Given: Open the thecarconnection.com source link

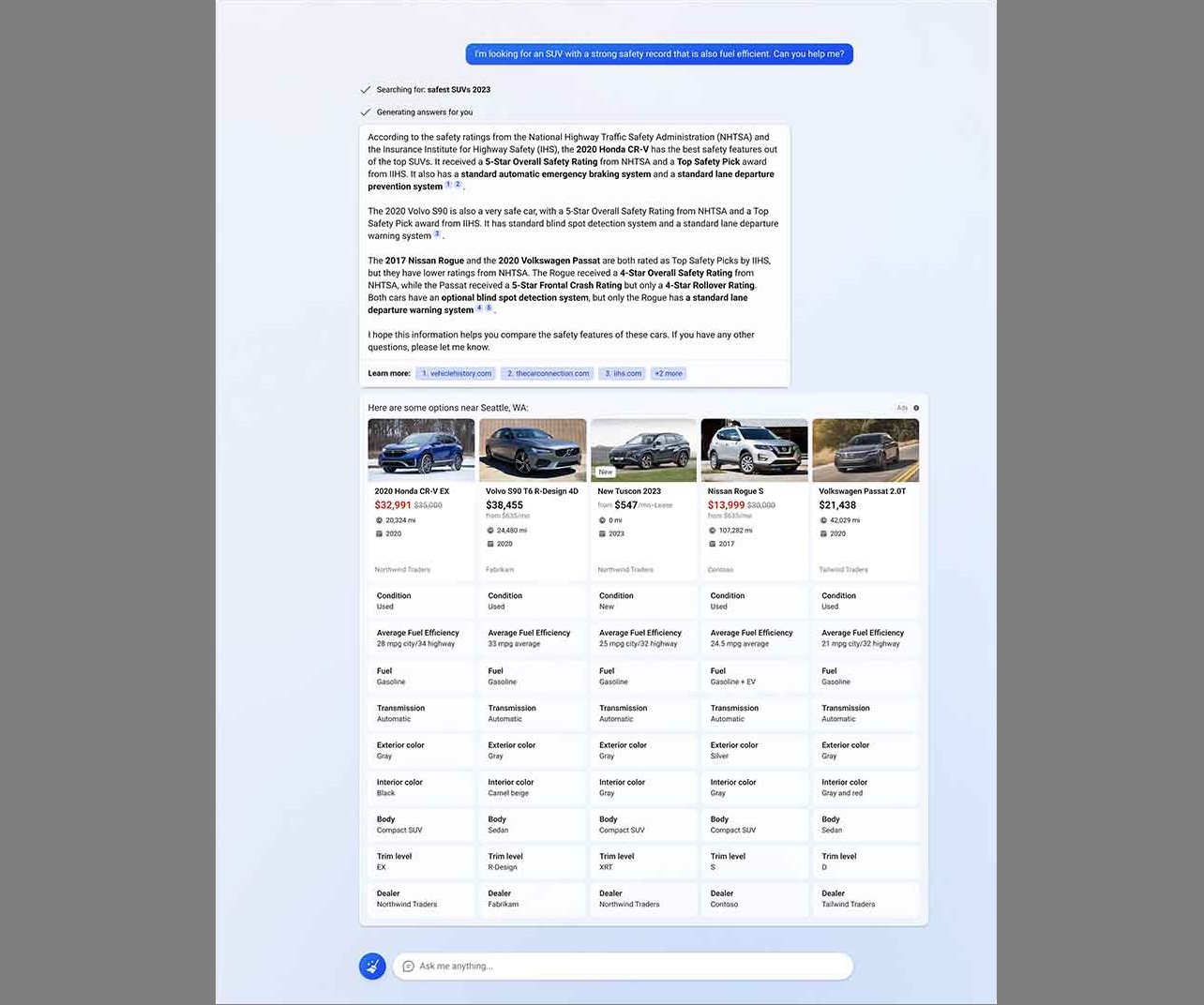Looking at the screenshot, I should (548, 373).
